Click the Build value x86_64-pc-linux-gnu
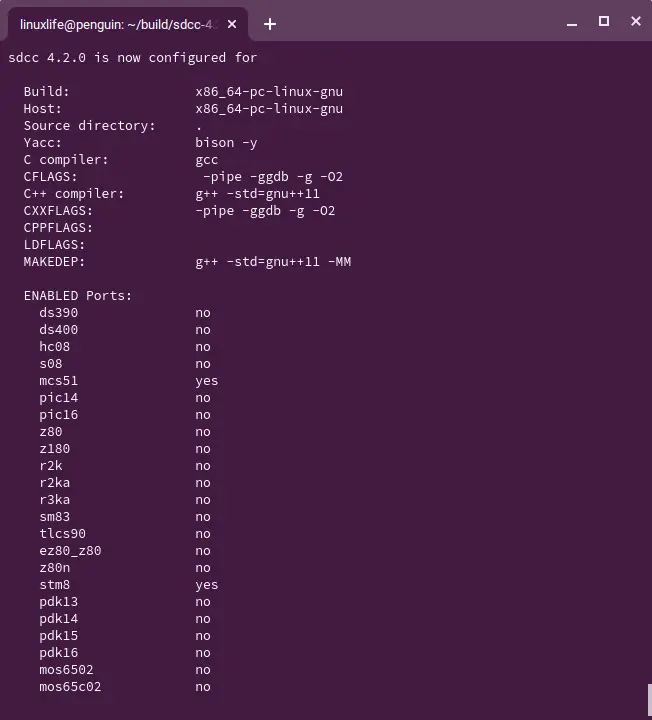Viewport: 652px width, 720px height. point(269,92)
